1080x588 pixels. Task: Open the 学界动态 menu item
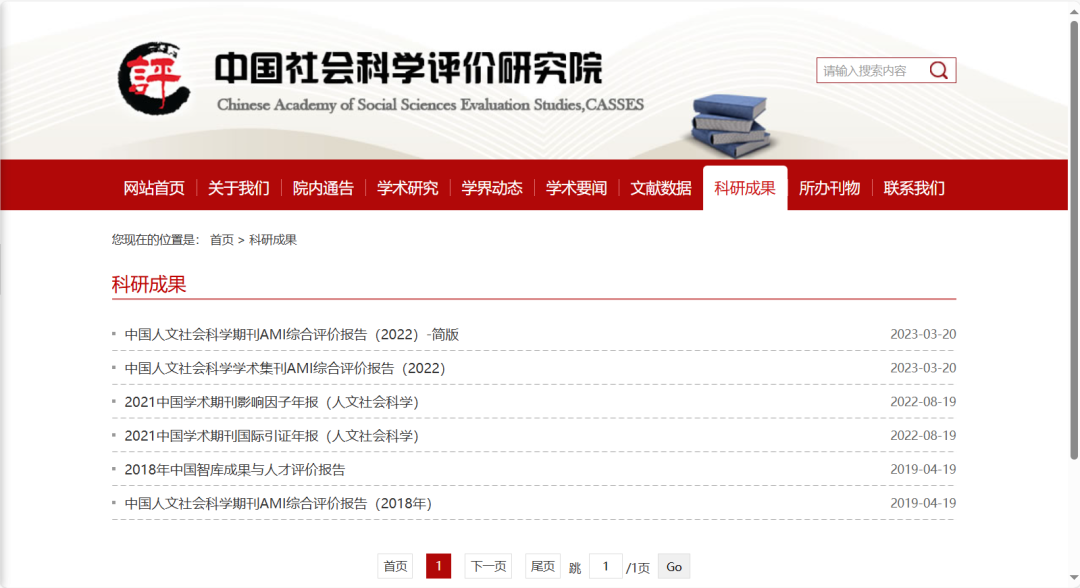click(x=490, y=188)
